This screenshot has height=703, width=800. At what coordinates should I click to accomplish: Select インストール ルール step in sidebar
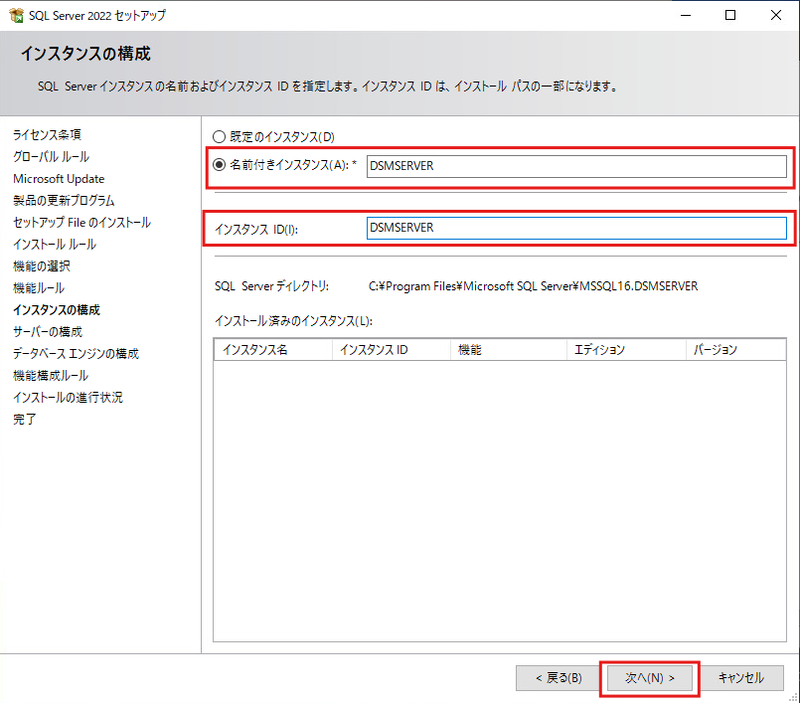pos(55,244)
